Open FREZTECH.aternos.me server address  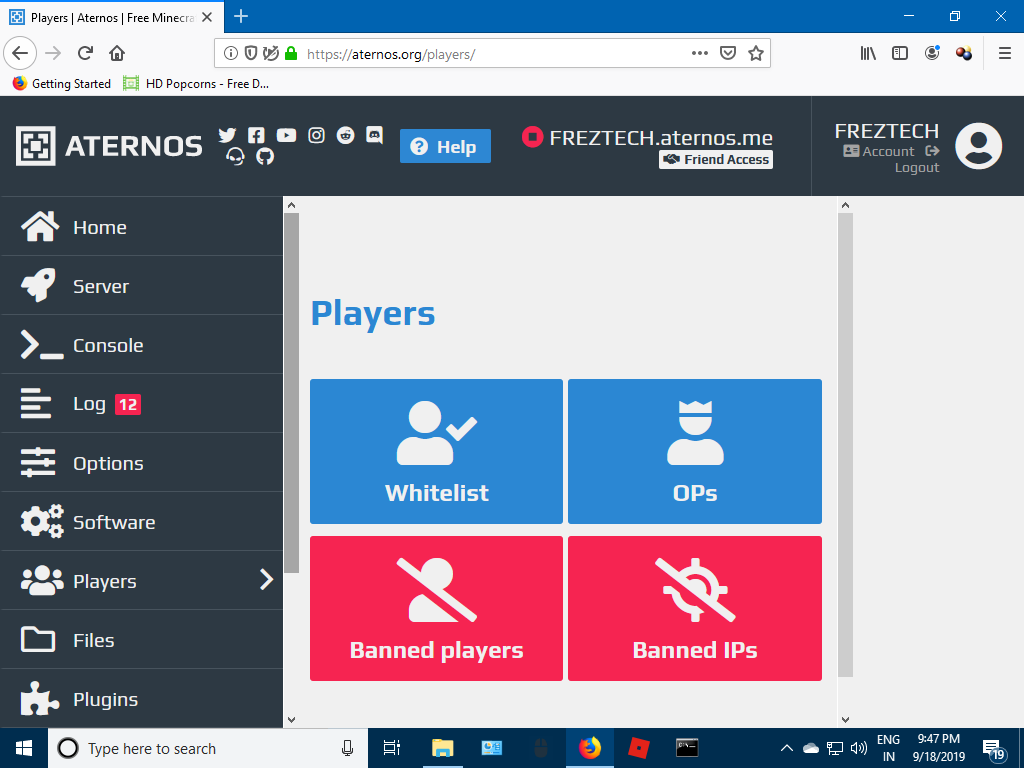[661, 138]
